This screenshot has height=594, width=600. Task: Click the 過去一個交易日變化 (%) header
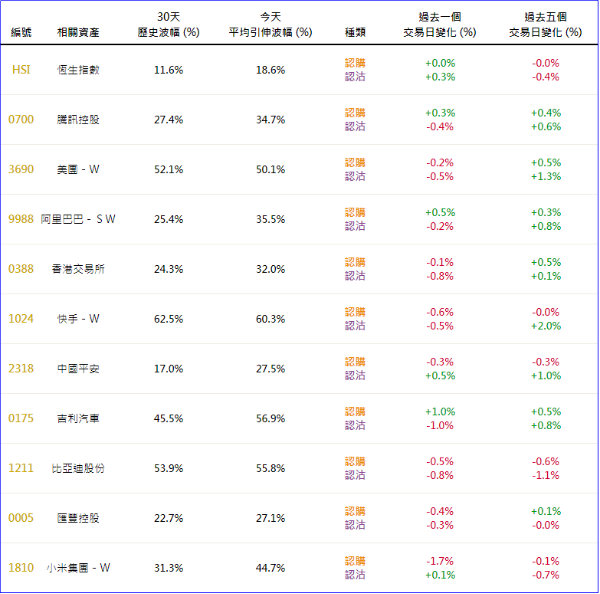tap(440, 24)
